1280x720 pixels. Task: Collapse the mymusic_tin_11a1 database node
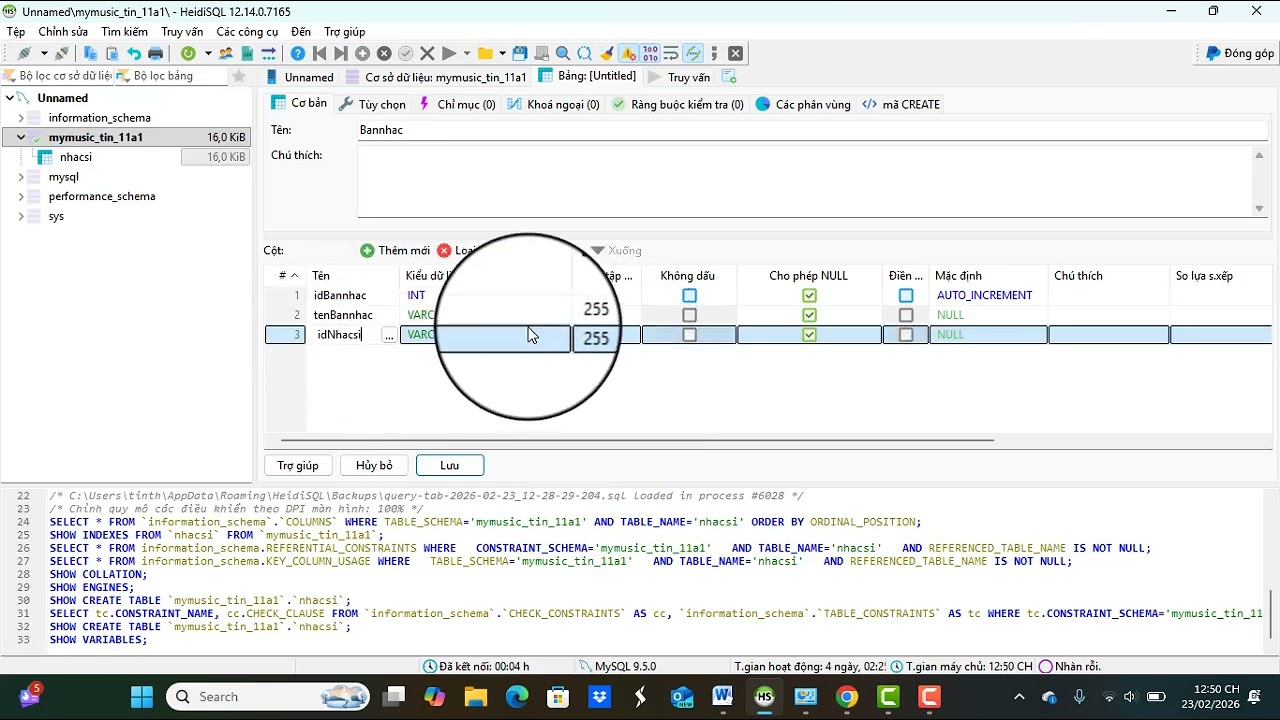[x=21, y=137]
